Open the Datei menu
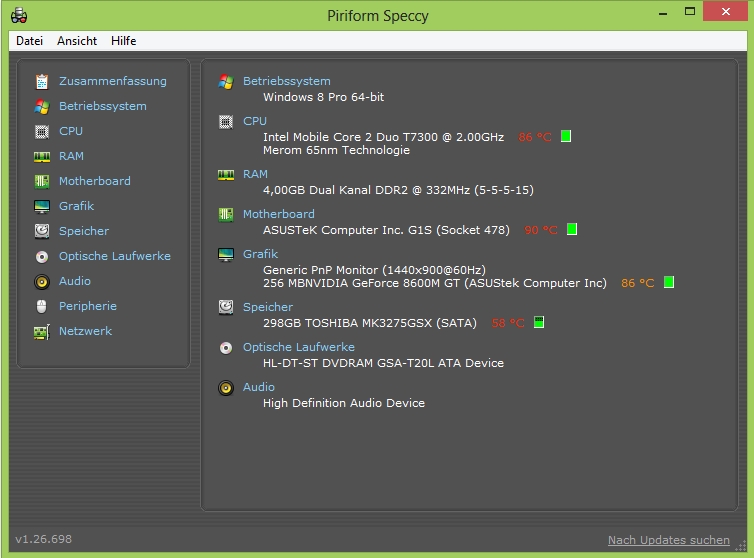 tap(29, 41)
